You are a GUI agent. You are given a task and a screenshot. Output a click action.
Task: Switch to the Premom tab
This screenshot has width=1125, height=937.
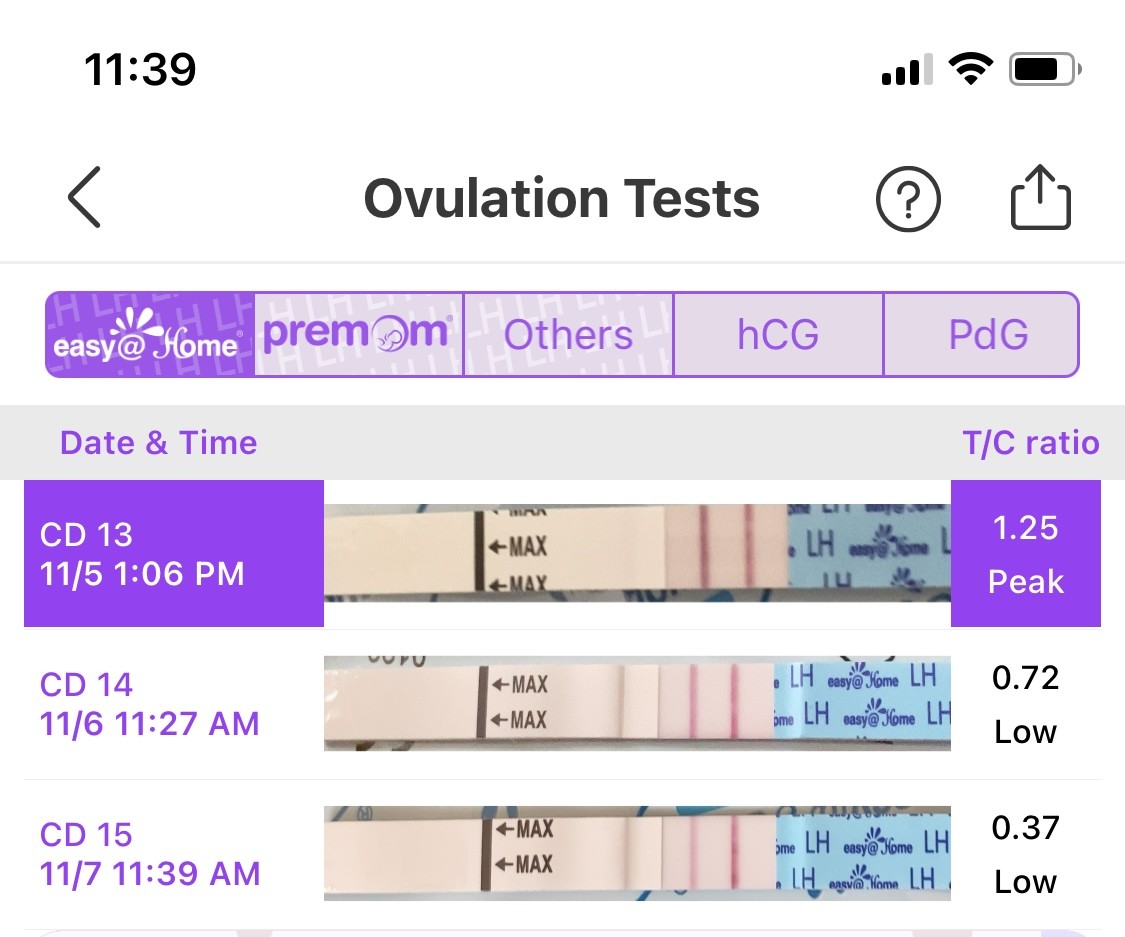(x=359, y=335)
